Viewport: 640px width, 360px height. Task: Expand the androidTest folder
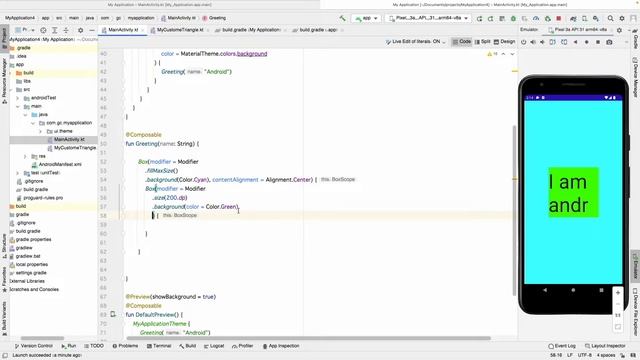[18, 98]
